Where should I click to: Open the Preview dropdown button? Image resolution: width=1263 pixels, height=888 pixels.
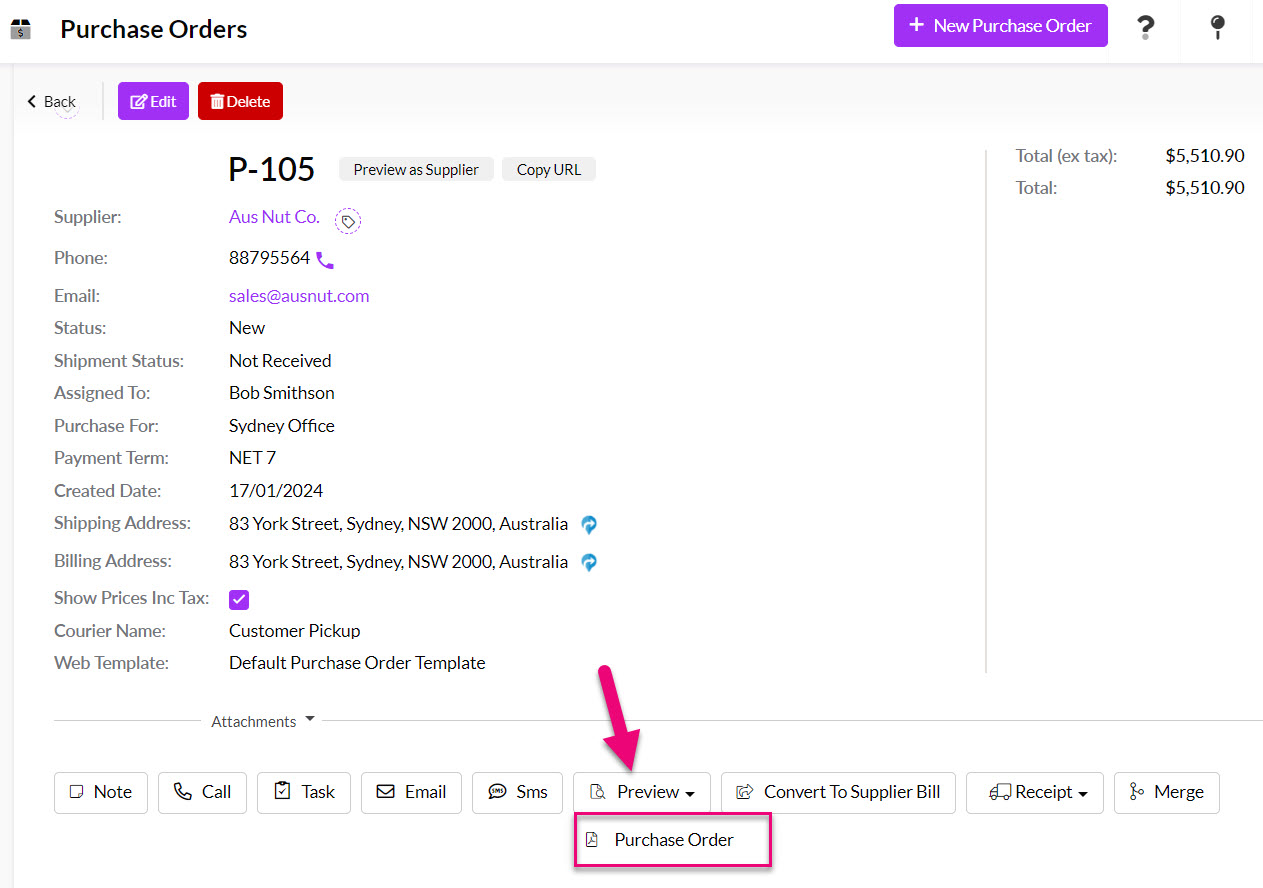(x=642, y=792)
